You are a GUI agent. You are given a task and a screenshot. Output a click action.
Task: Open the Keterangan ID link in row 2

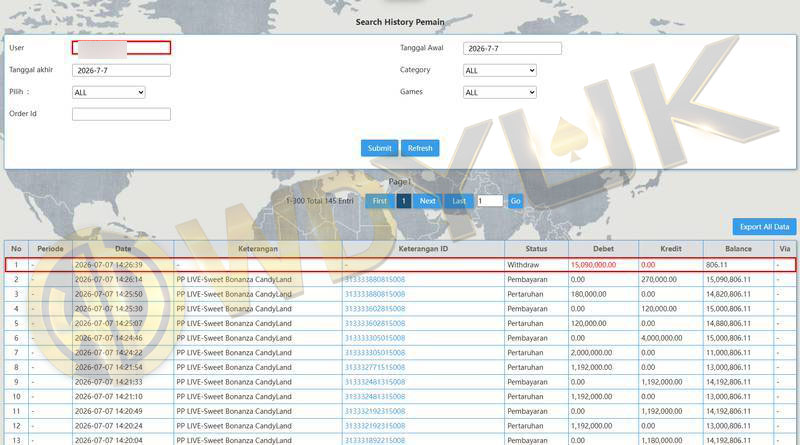375,280
